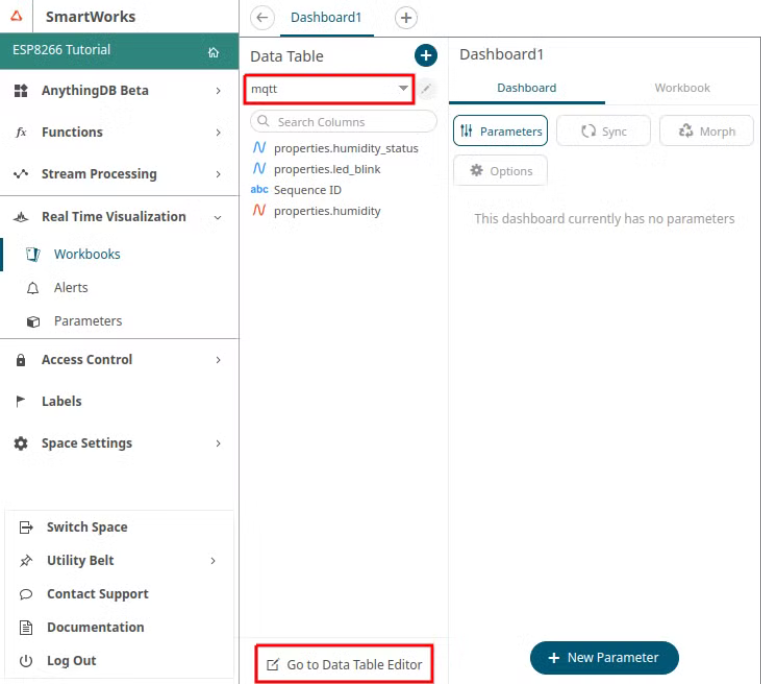
Task: Open Go to Data Table Editor
Action: point(344,664)
